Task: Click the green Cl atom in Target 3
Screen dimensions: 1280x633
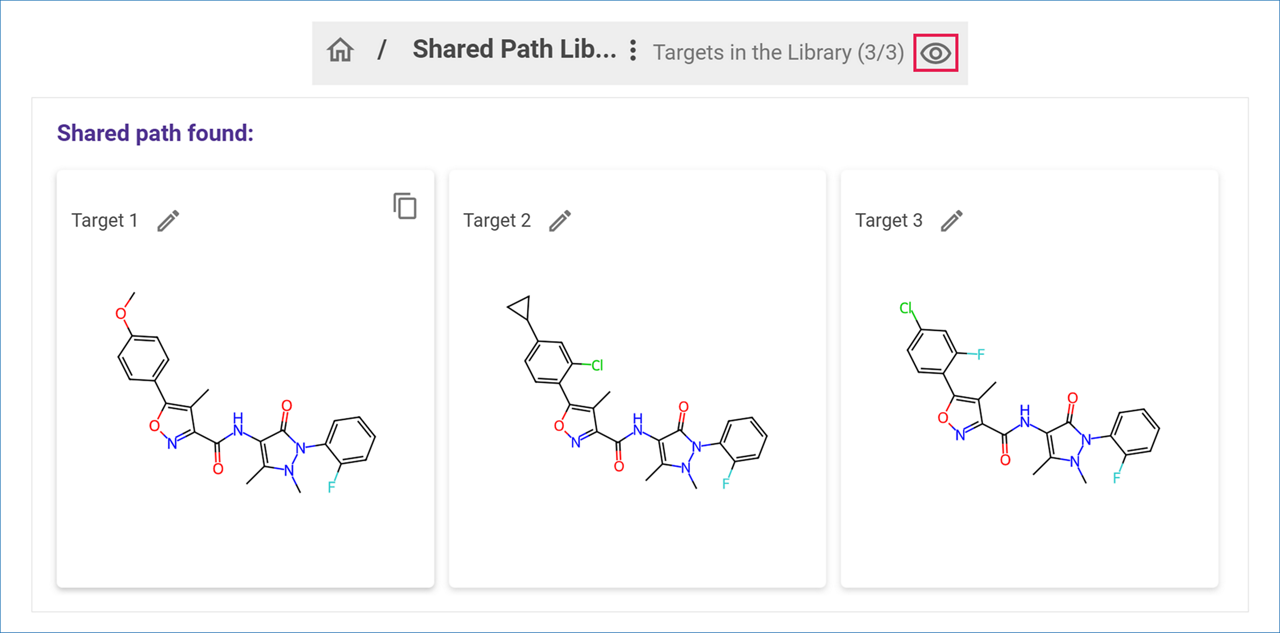Action: (907, 309)
